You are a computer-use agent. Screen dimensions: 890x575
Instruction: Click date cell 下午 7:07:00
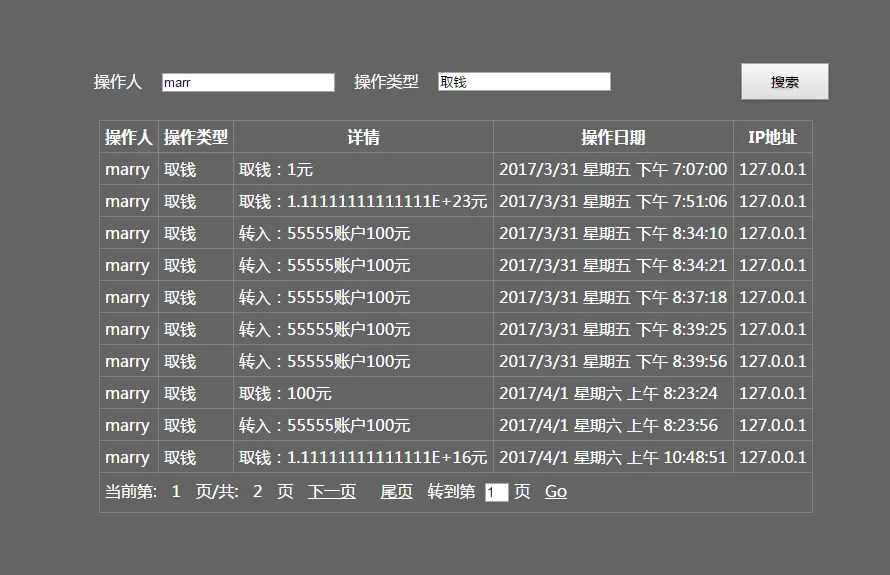(x=614, y=169)
